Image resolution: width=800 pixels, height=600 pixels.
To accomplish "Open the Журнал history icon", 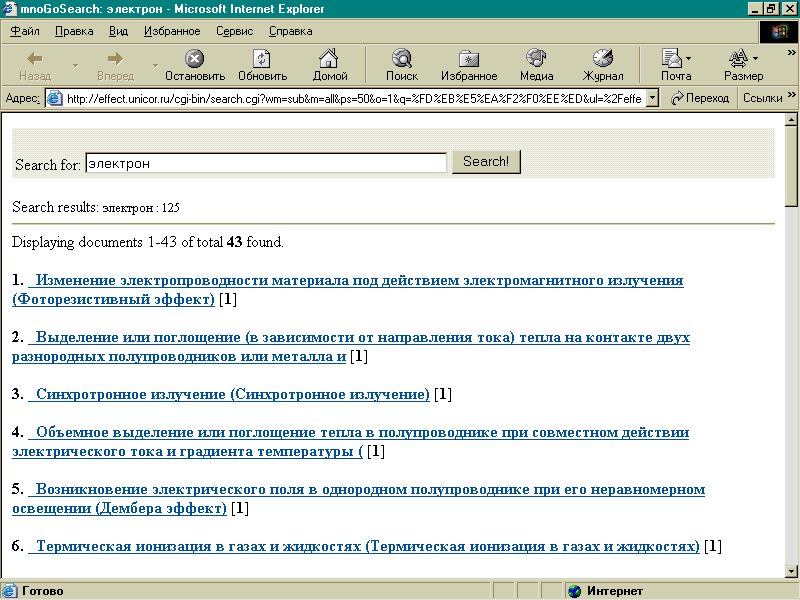I will click(603, 58).
